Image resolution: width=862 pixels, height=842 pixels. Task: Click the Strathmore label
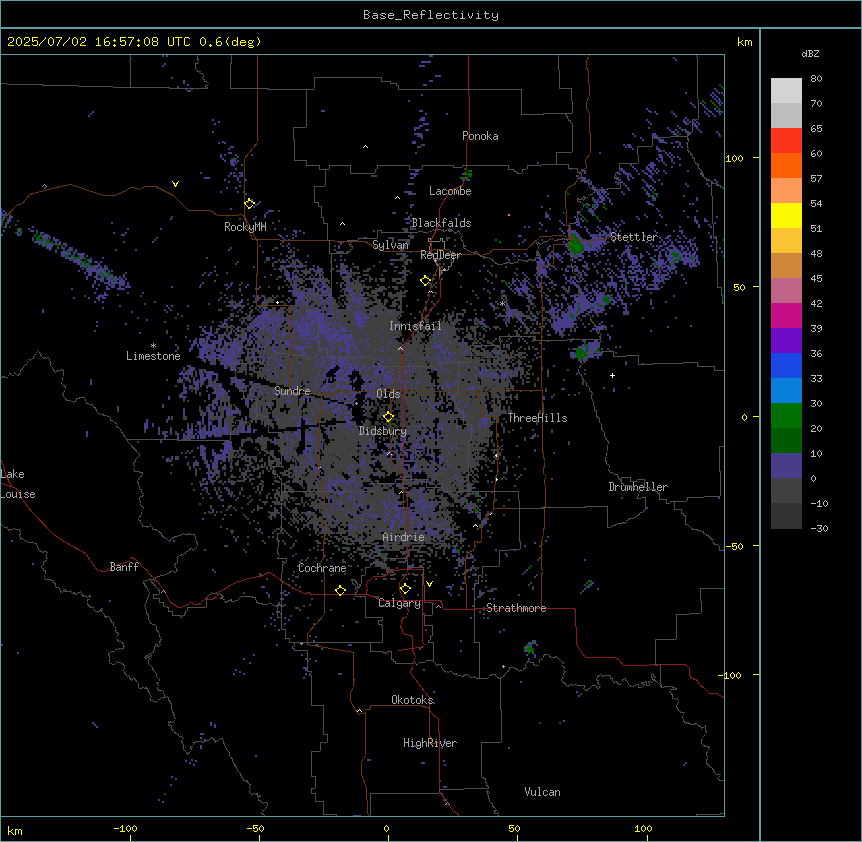(516, 608)
